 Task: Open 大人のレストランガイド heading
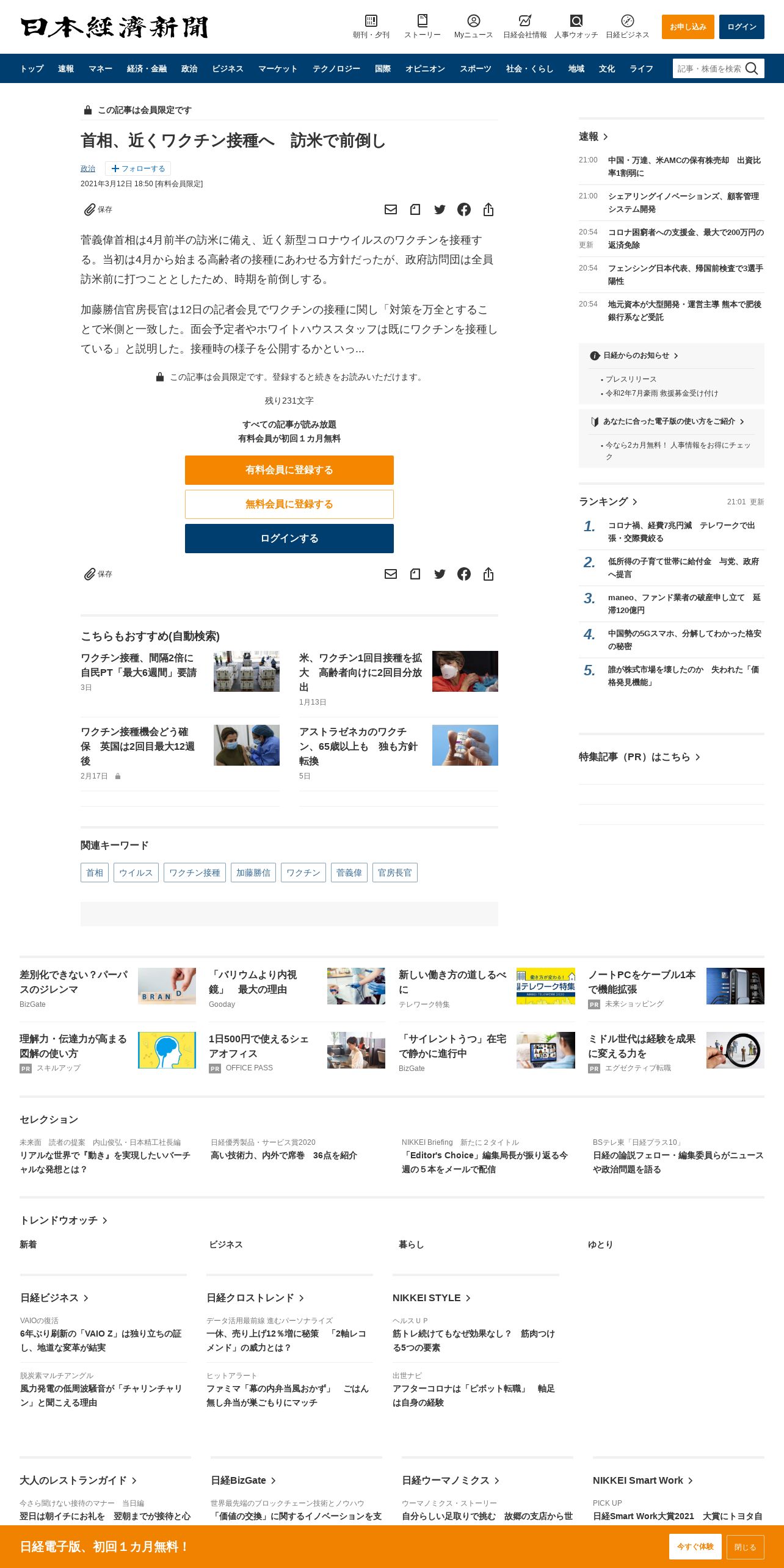coord(78,1480)
